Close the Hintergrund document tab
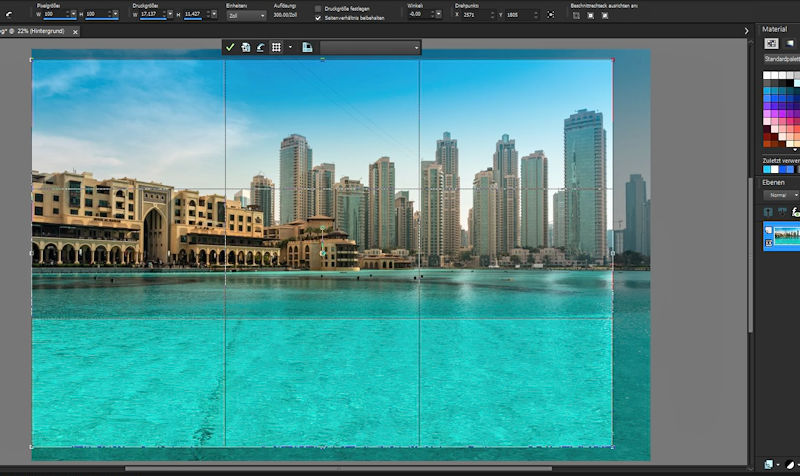The image size is (800, 476). tap(75, 32)
